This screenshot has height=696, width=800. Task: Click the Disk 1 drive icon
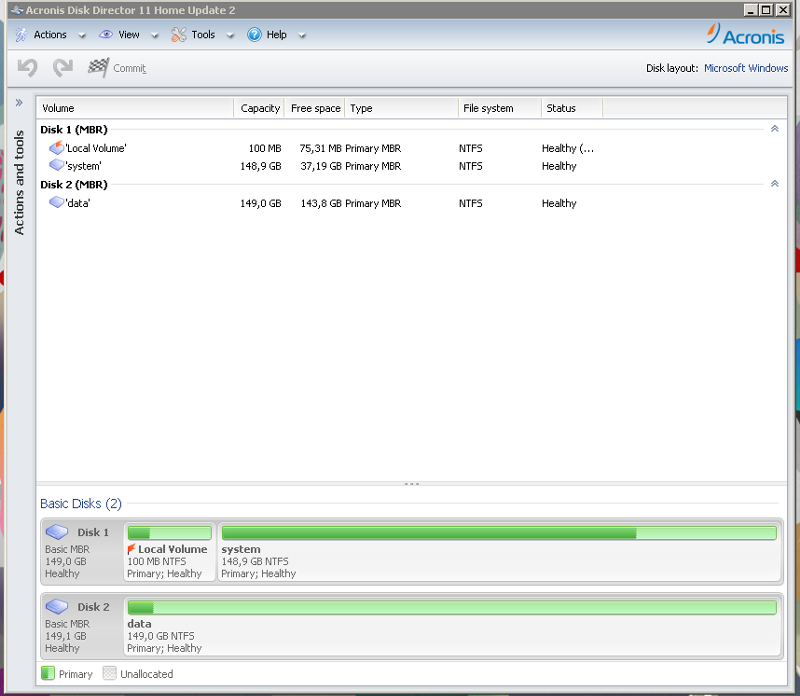coord(57,532)
